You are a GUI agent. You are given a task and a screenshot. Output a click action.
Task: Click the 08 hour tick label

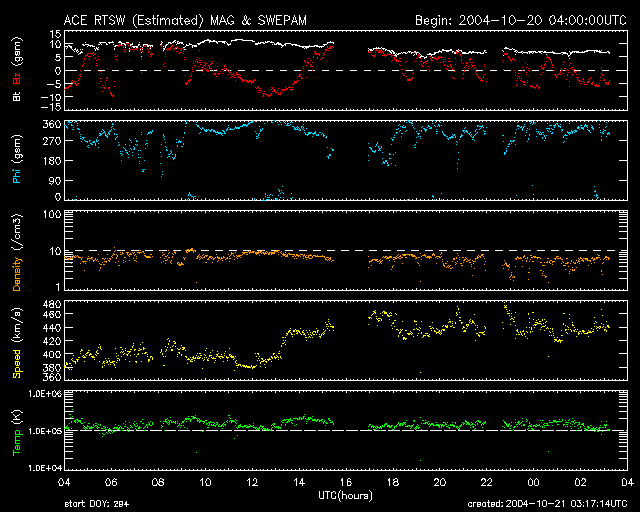coord(158,482)
